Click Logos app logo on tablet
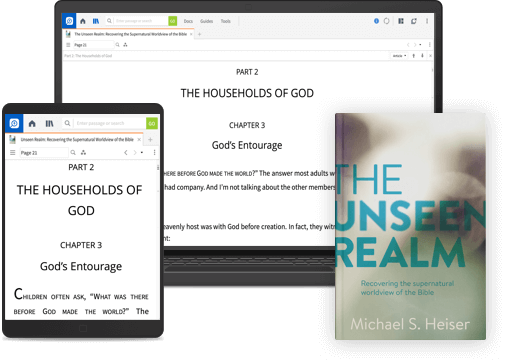This screenshot has width=506, height=362. pyautogui.click(x=14, y=123)
